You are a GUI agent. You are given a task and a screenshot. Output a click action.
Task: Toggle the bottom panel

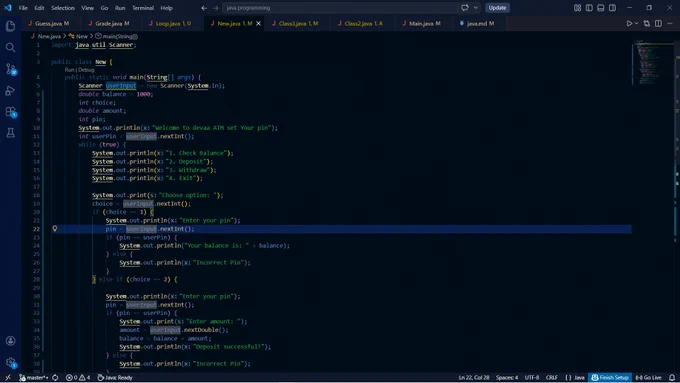pyautogui.click(x=601, y=8)
